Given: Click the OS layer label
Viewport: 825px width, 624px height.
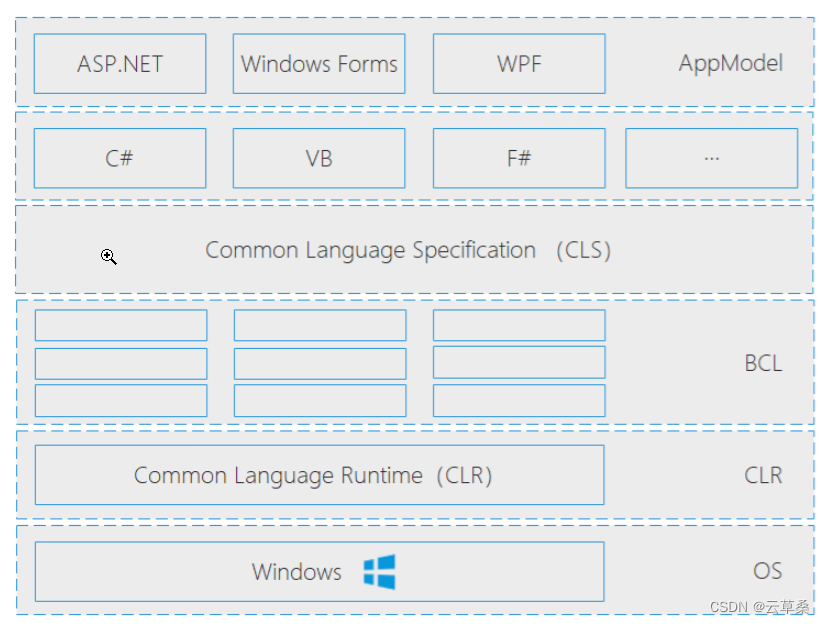Looking at the screenshot, I should coord(767,572).
